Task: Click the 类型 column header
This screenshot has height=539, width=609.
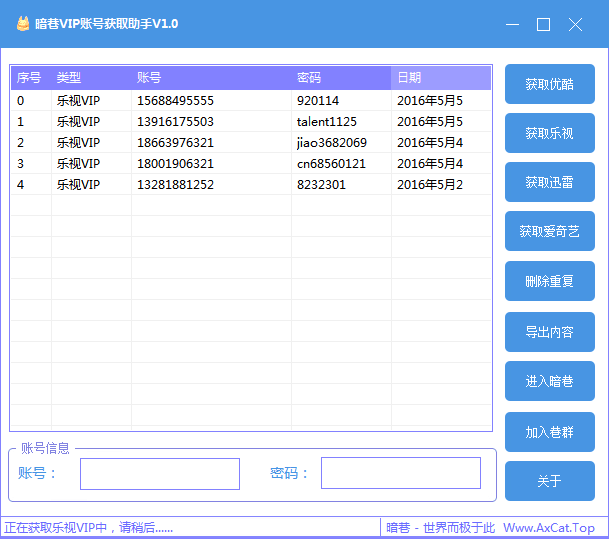Action: click(x=90, y=78)
